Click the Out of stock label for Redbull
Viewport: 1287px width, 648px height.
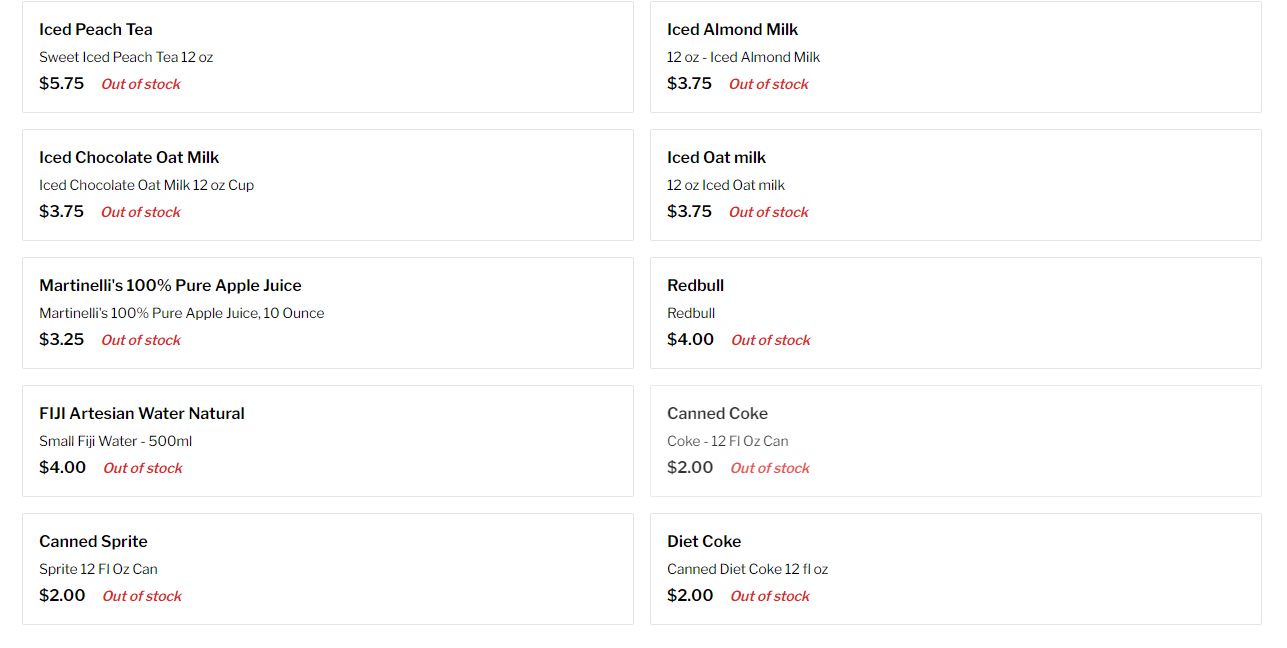click(770, 340)
